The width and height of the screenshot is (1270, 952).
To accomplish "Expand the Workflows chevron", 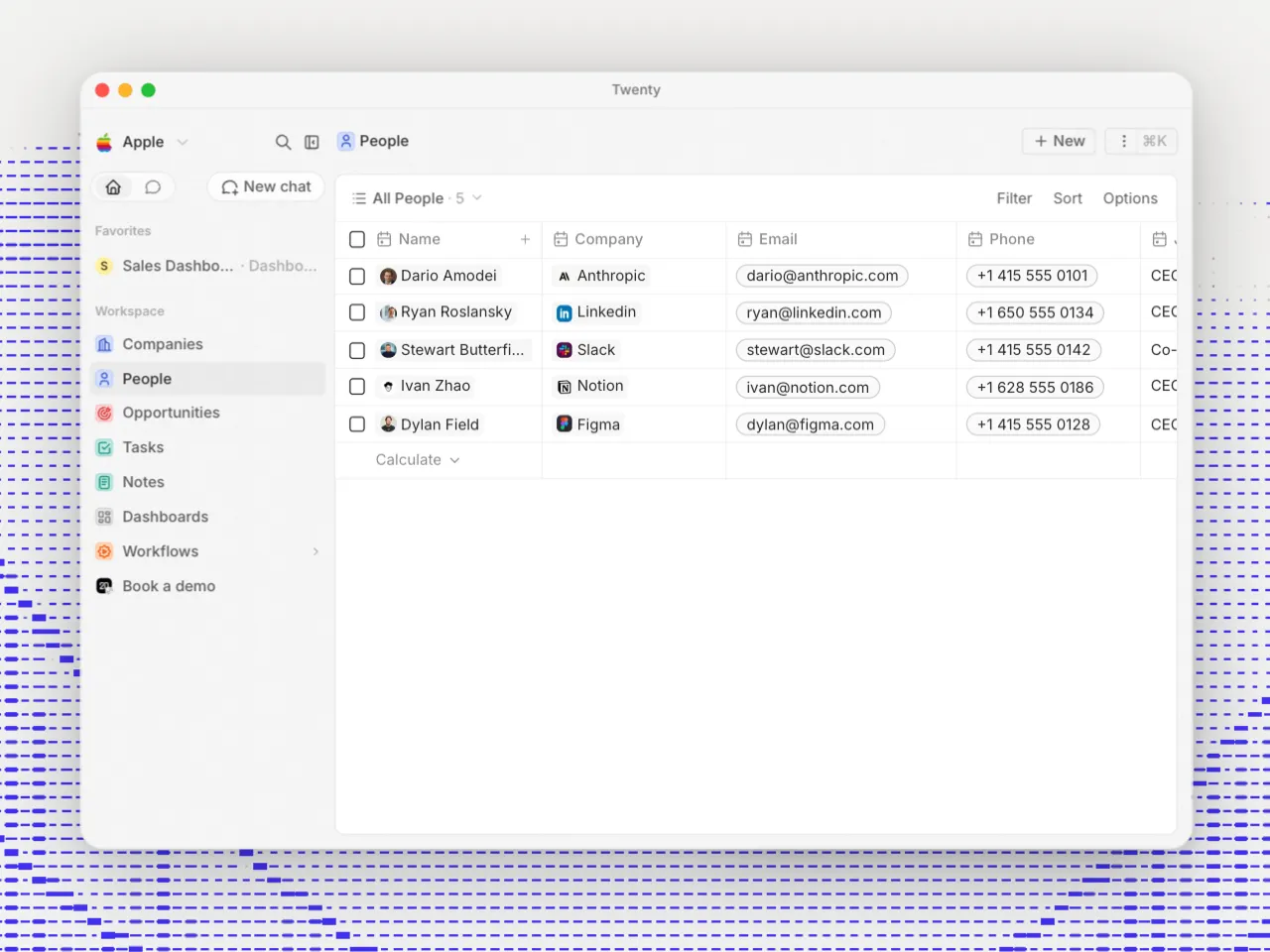I will tap(316, 551).
